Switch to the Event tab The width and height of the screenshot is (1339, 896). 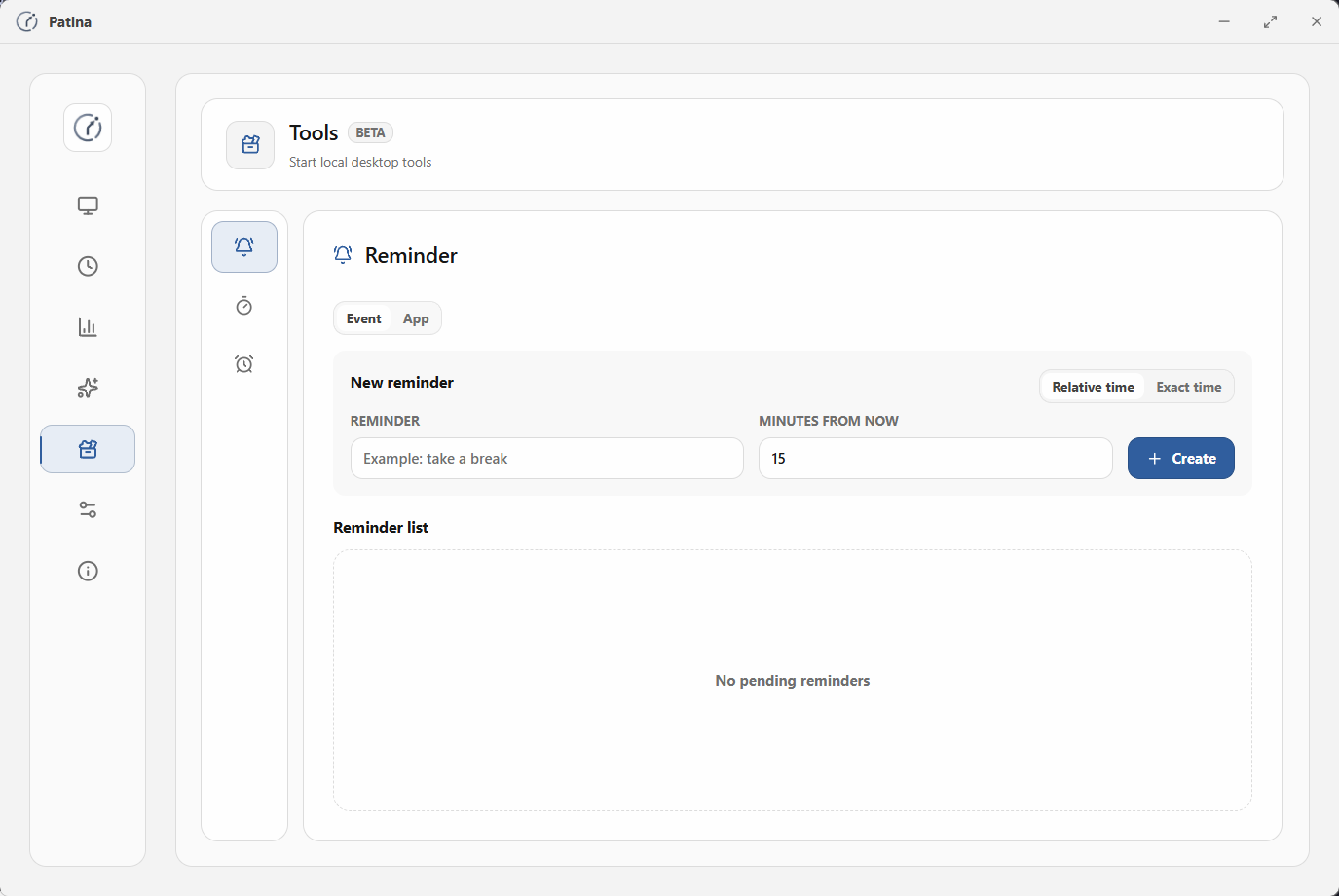[x=363, y=318]
